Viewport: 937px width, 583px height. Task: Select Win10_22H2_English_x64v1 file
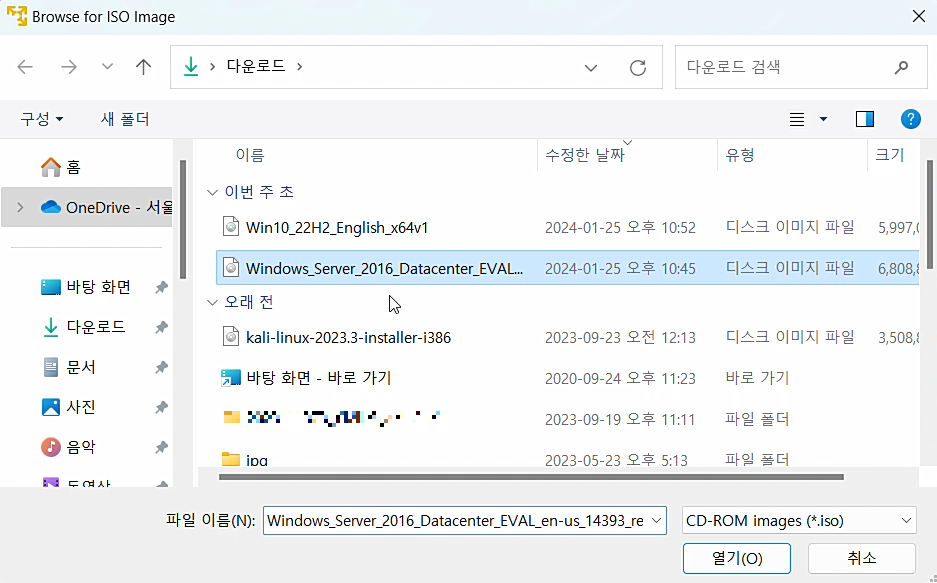click(x=337, y=228)
